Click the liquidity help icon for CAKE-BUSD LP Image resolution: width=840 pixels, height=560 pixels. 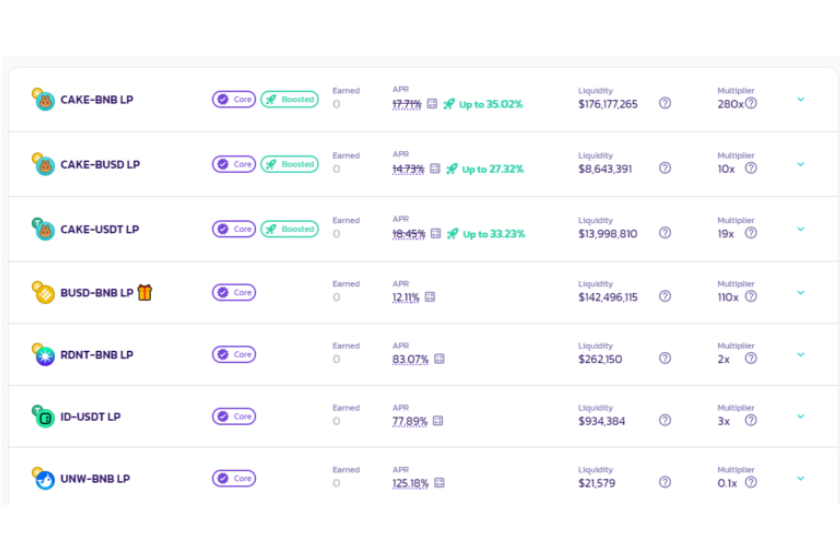click(x=665, y=168)
